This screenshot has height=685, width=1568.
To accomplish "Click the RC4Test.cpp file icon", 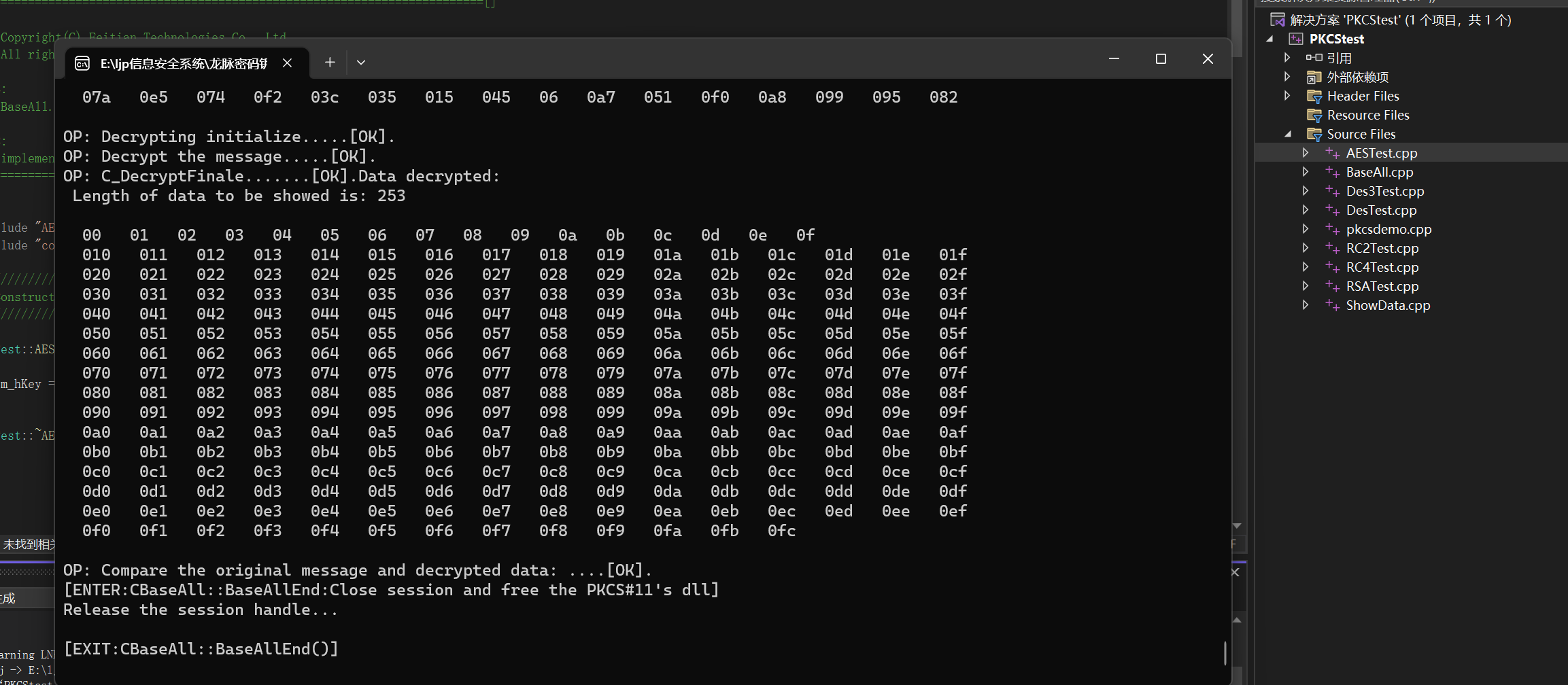I will point(1333,267).
